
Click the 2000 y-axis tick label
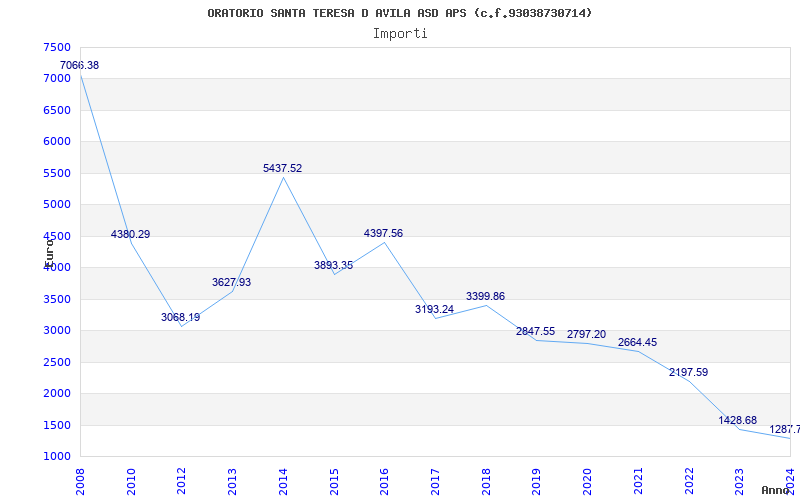click(57, 393)
